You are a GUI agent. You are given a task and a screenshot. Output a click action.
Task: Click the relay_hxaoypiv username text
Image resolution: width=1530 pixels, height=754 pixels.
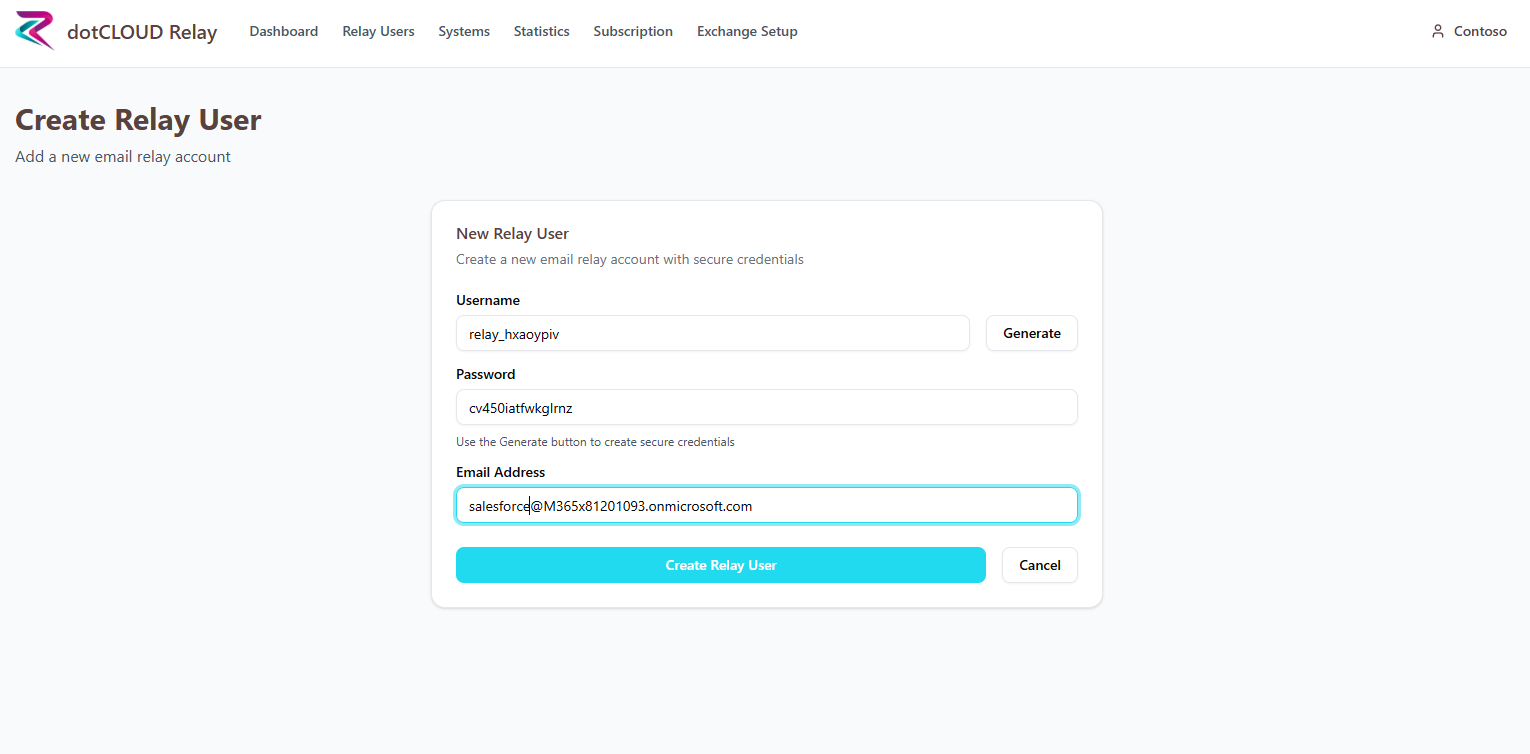512,333
